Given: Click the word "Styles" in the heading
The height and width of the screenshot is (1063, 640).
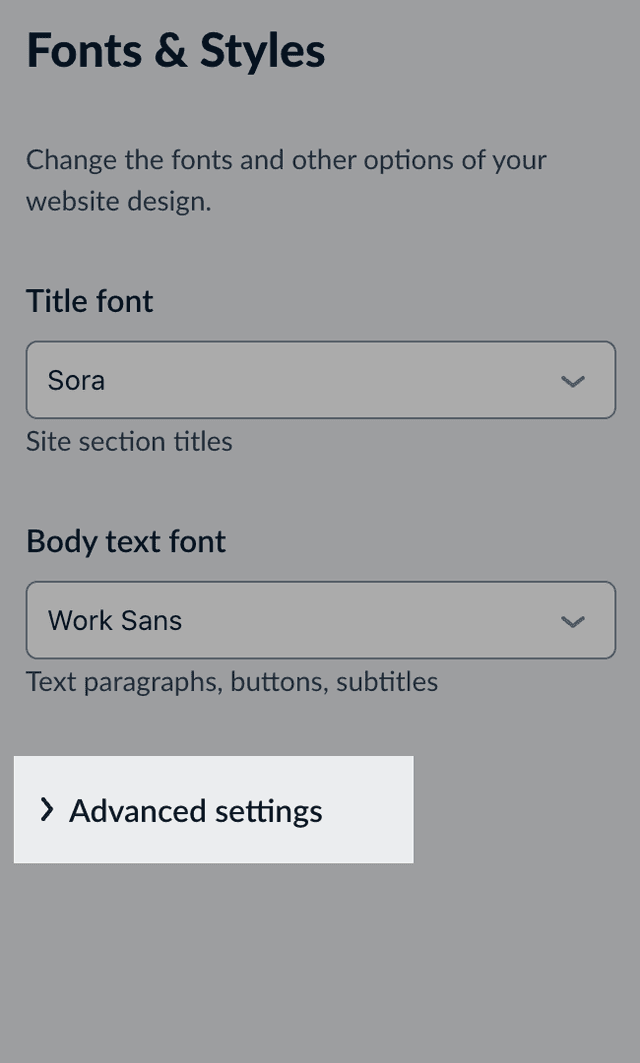Looking at the screenshot, I should pos(262,50).
